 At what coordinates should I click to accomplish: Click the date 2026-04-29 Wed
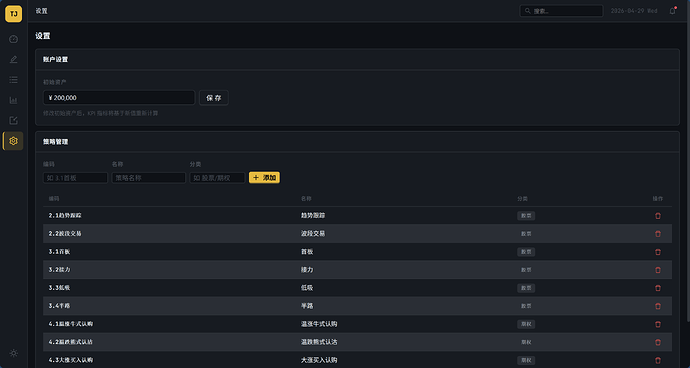point(634,11)
